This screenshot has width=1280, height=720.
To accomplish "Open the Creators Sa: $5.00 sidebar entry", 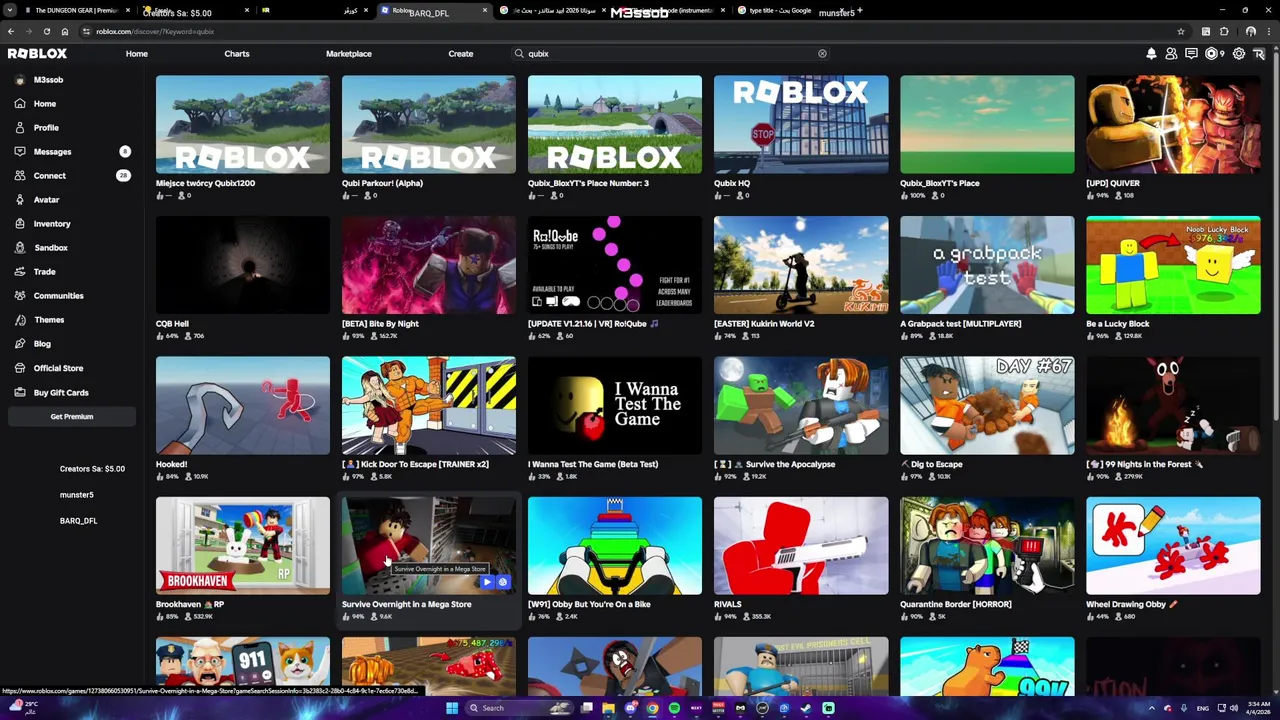I will click(92, 469).
